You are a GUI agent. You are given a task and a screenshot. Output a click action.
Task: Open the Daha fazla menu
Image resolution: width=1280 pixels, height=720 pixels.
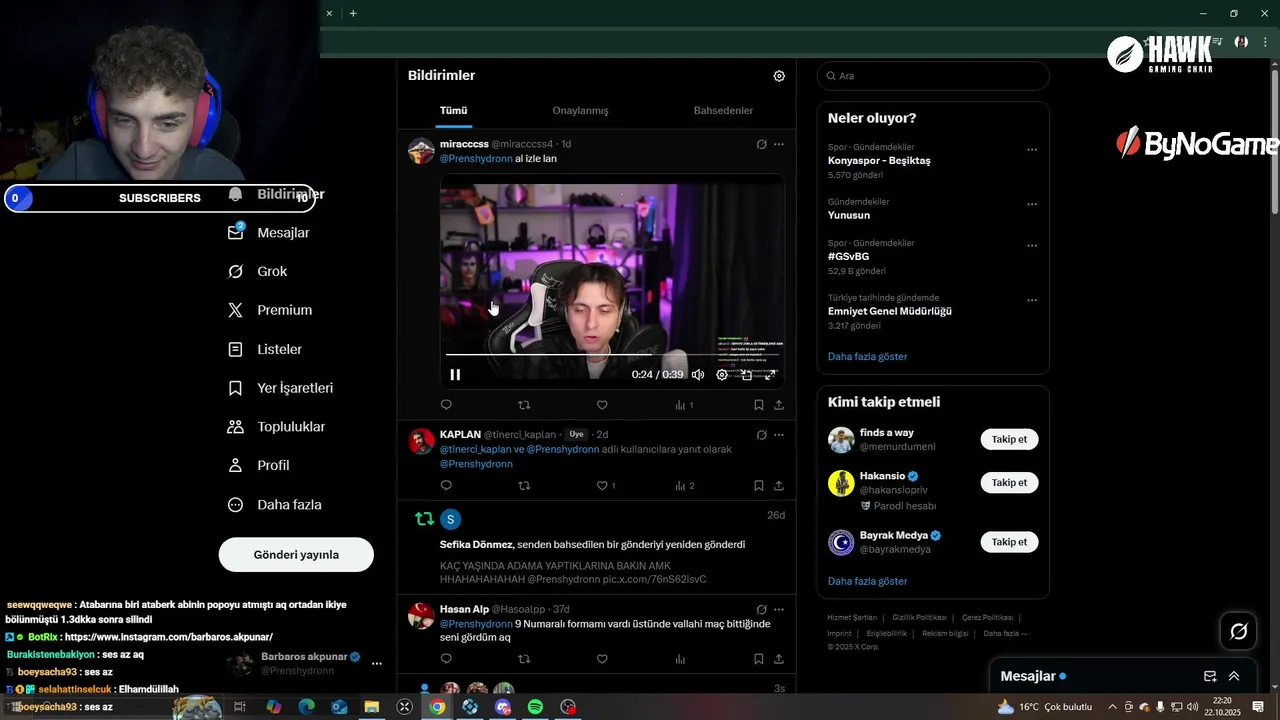274,505
